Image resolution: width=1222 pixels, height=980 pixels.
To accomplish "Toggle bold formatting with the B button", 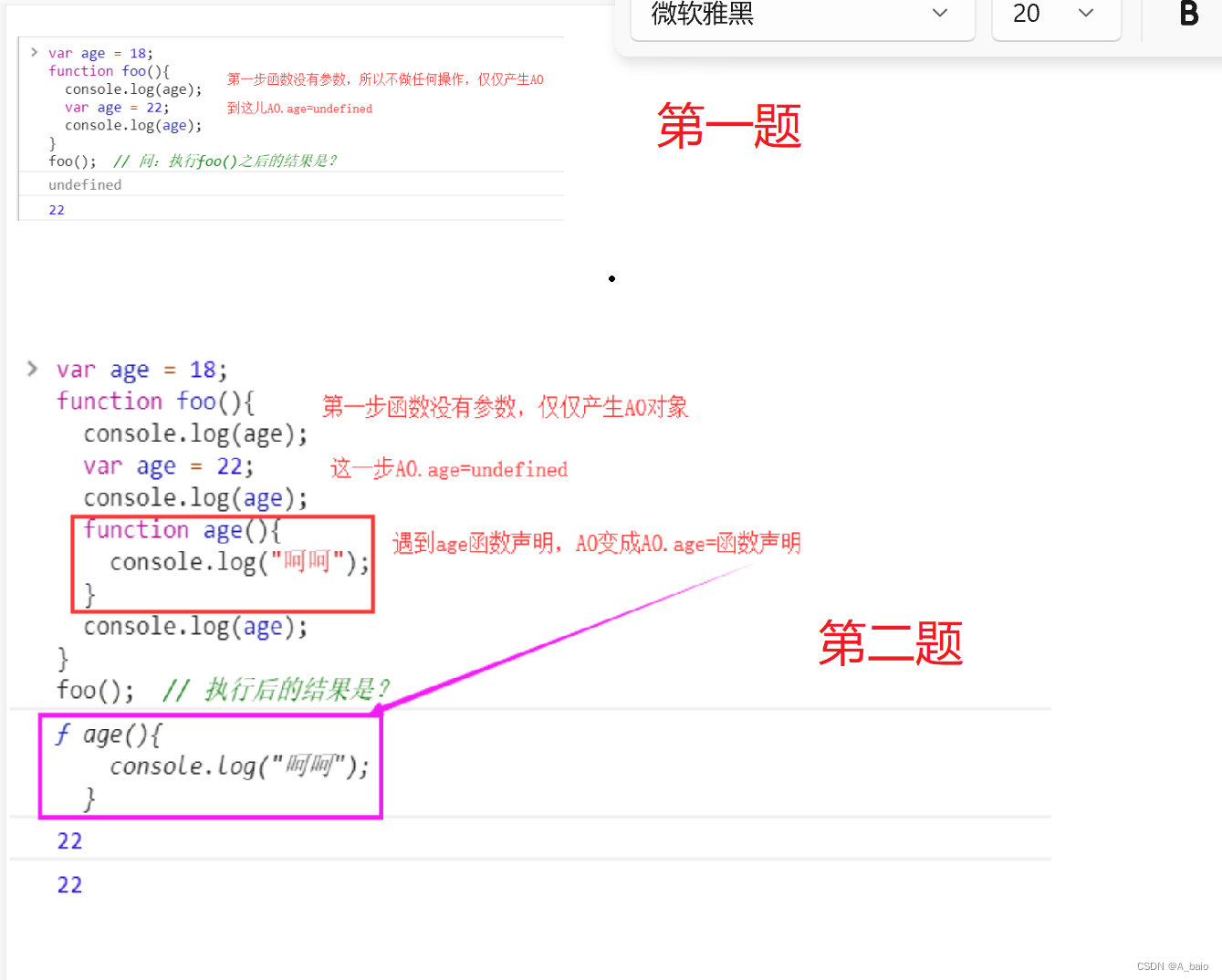I will pos(1188,14).
